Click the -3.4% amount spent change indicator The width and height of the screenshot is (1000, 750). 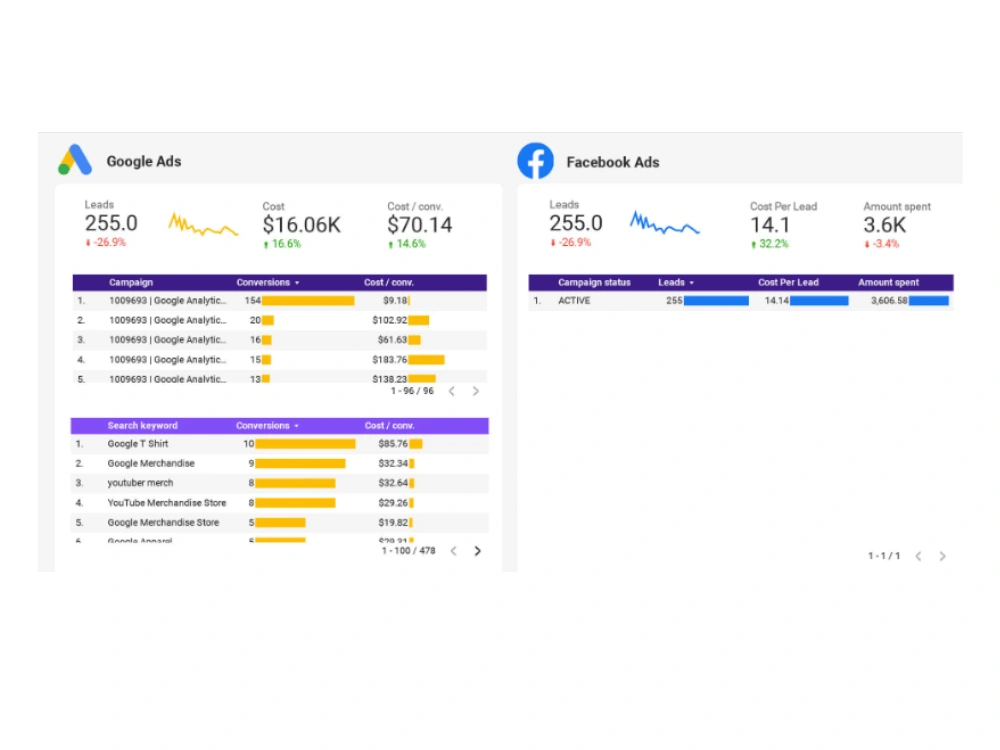click(x=881, y=244)
